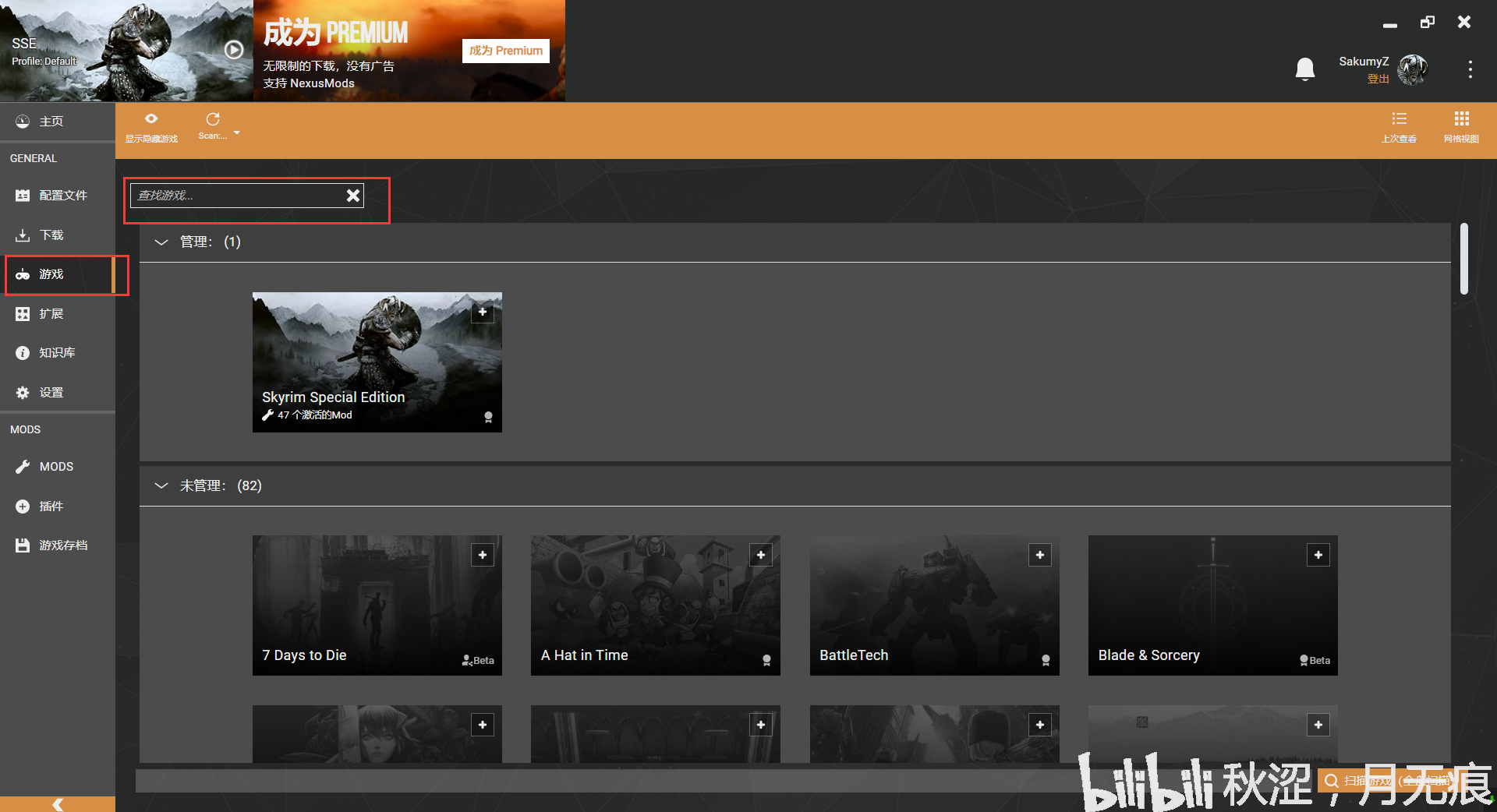Collapse the sidebar with the bottom arrow
This screenshot has width=1497, height=812.
(x=58, y=804)
